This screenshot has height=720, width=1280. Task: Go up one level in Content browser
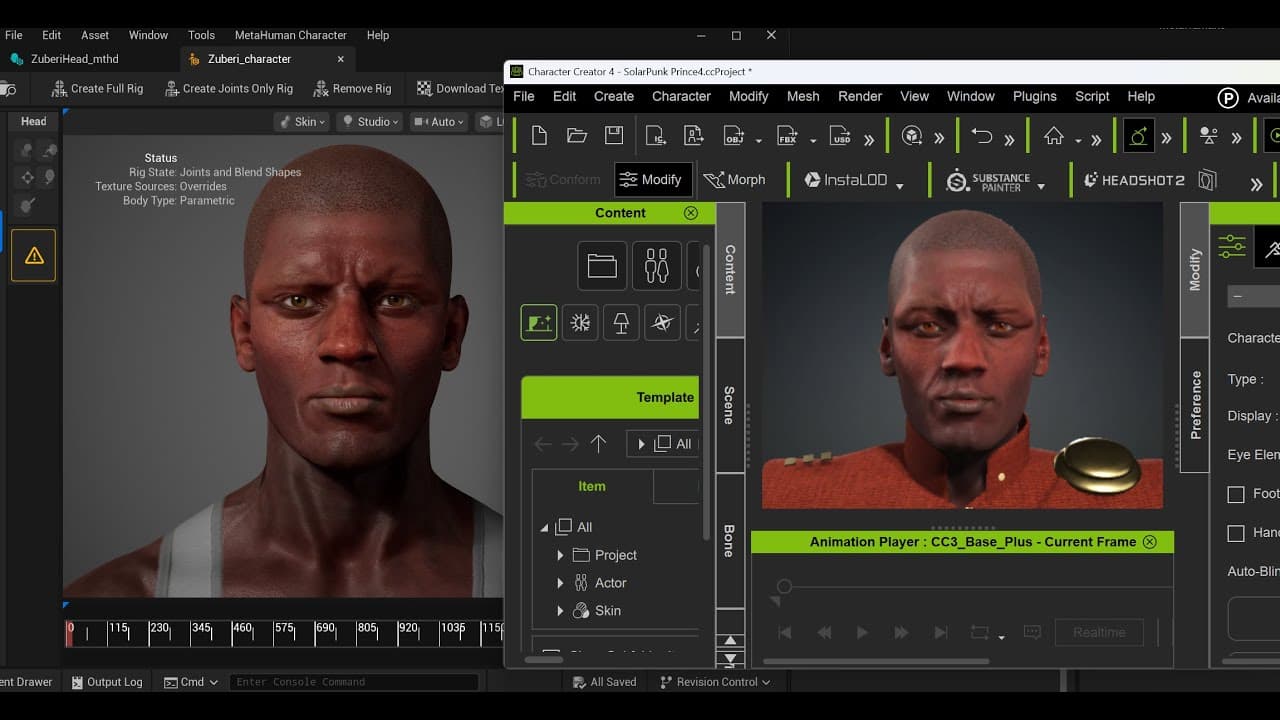point(598,444)
